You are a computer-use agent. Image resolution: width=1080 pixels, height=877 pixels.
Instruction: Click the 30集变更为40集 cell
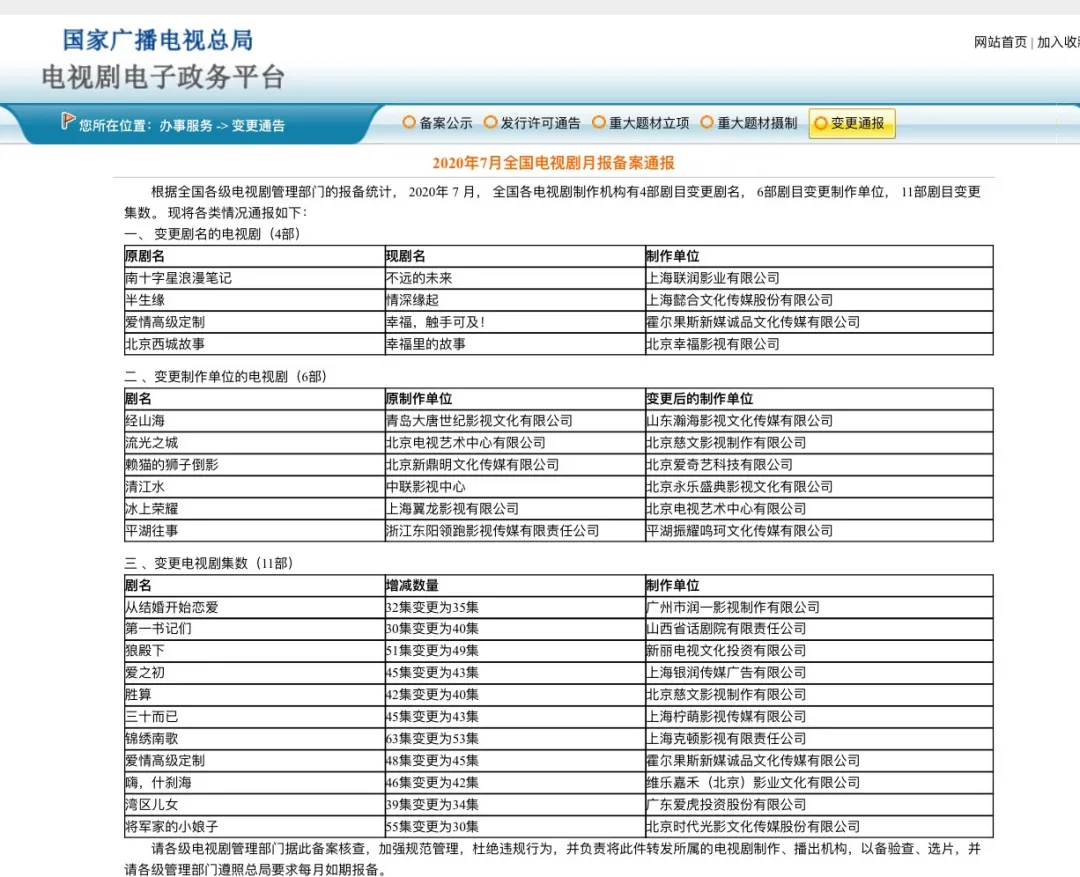click(515, 629)
